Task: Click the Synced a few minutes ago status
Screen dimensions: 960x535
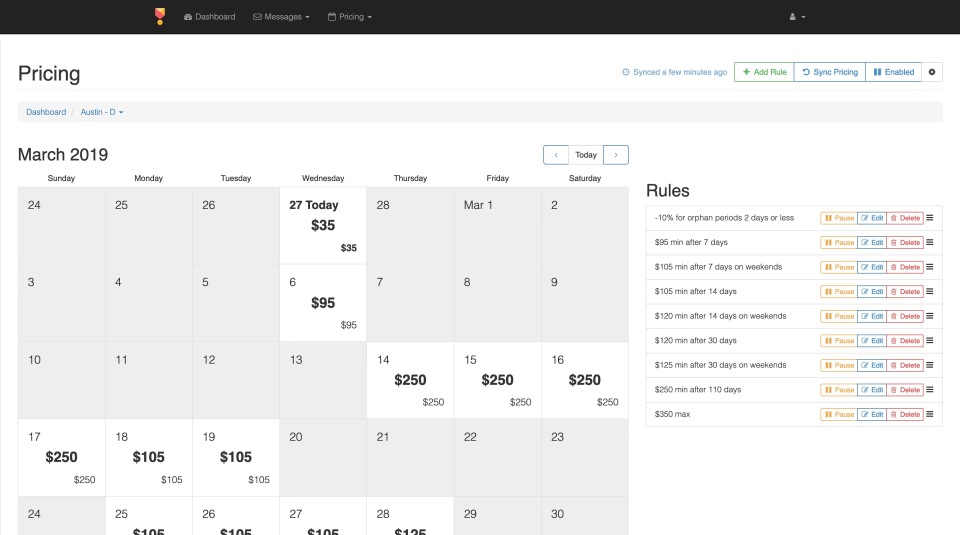Action: (x=674, y=72)
